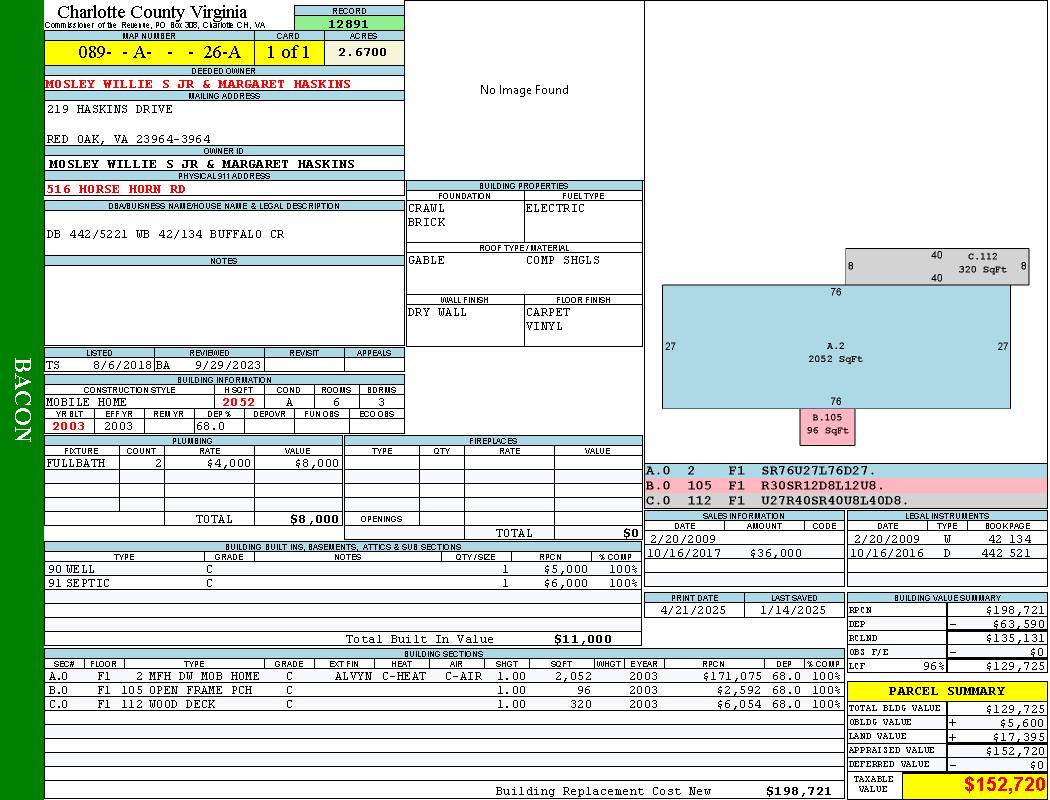Click the Charlotte County Virginia title
This screenshot has height=800, width=1050.
tap(152, 11)
